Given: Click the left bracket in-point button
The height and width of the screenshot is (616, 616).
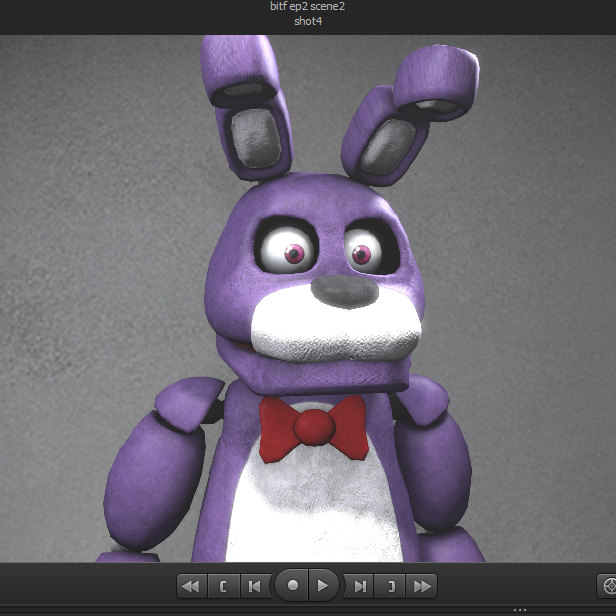Looking at the screenshot, I should click(223, 586).
